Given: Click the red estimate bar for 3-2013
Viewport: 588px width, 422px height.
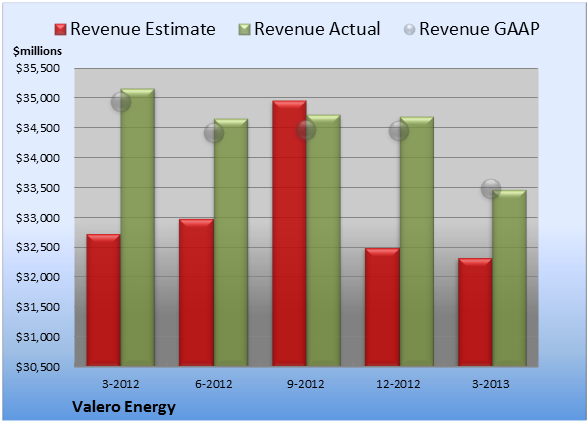Looking at the screenshot, I should [x=475, y=312].
